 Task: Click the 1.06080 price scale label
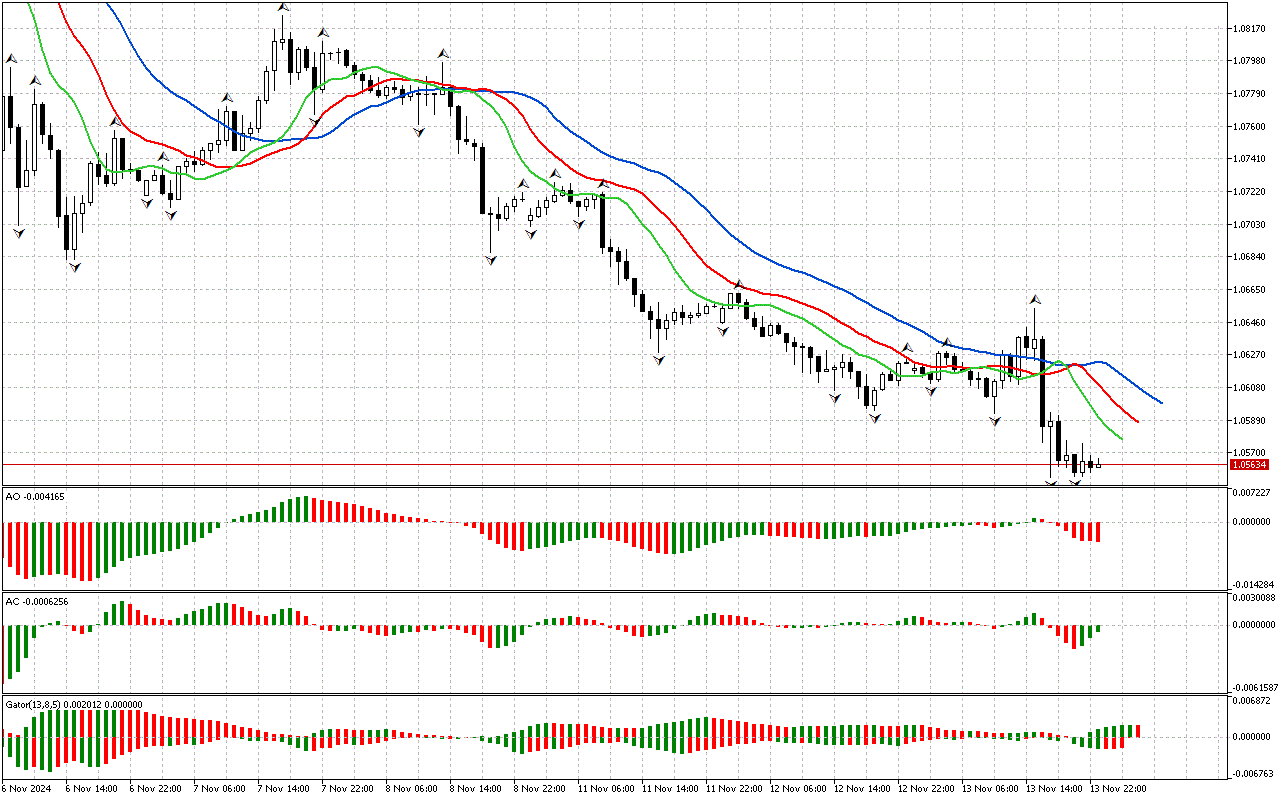[1250, 388]
